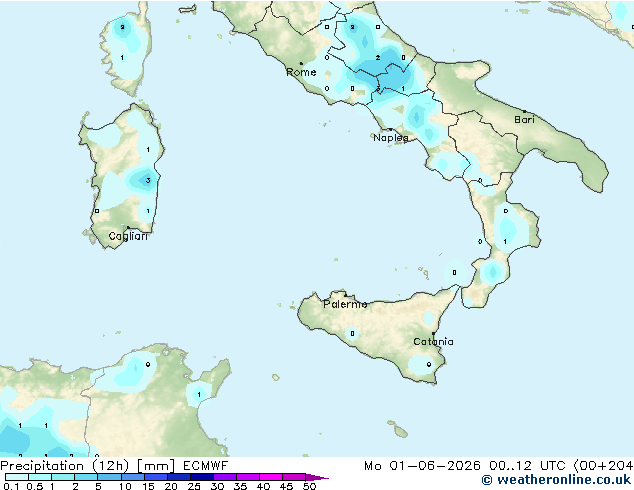Select legend swatch between 30 and 35
Viewport: 634px width, 490px height.
tap(224, 477)
